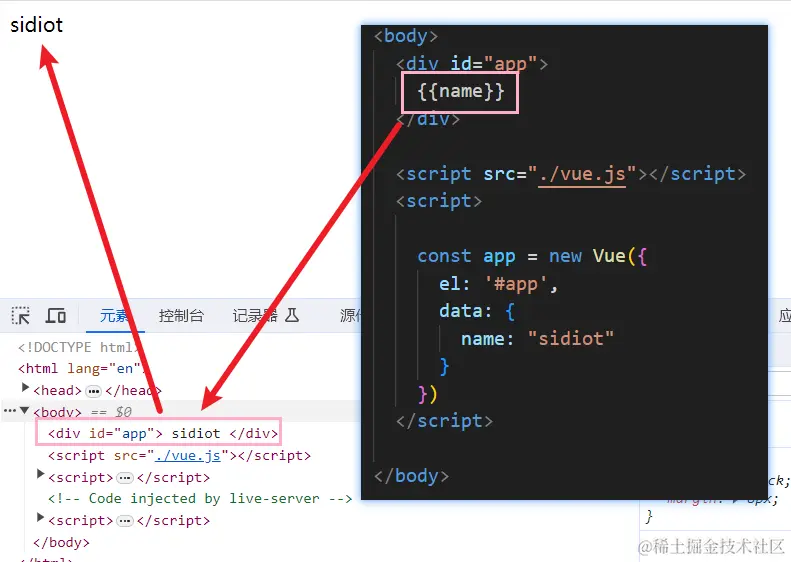Click the data: { line in code
791x562 pixels.
(x=477, y=311)
